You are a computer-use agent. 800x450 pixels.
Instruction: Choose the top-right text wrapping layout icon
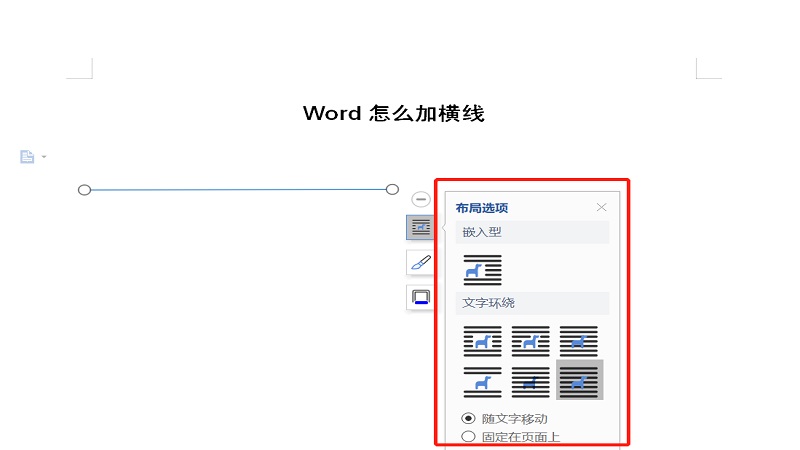578,341
